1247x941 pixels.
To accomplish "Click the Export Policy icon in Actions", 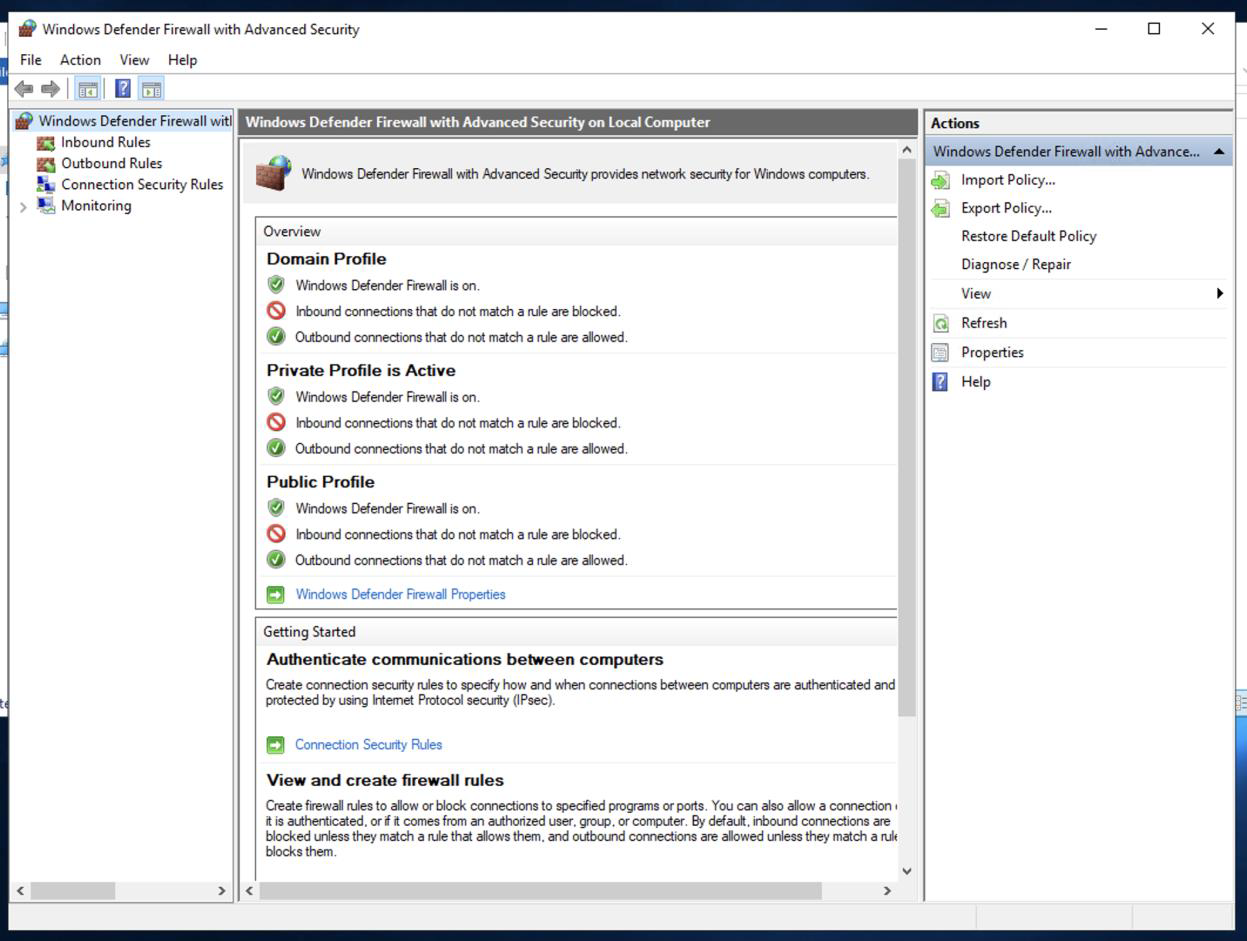I will click(940, 209).
